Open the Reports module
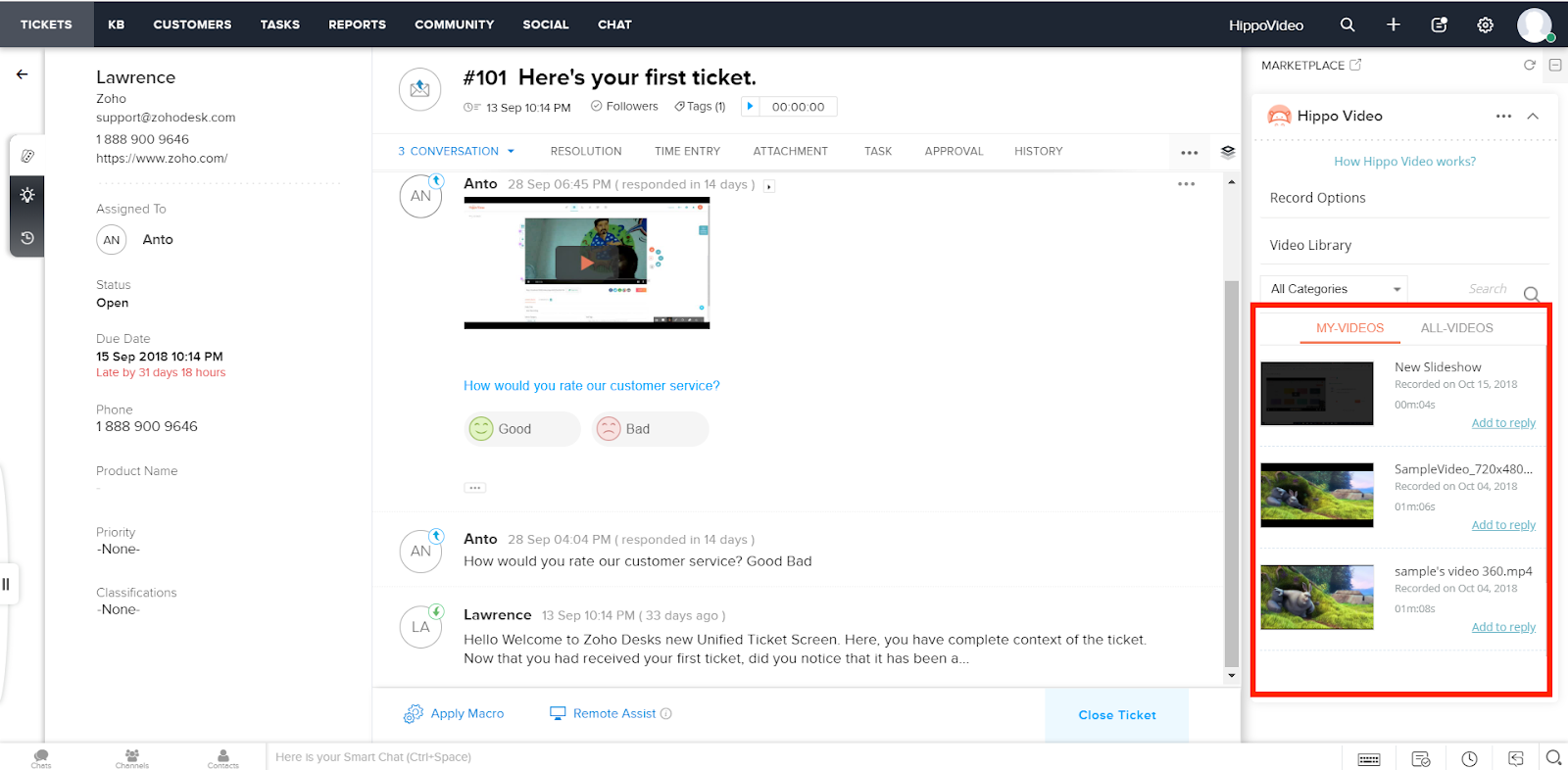This screenshot has height=770, width=1568. point(357,24)
